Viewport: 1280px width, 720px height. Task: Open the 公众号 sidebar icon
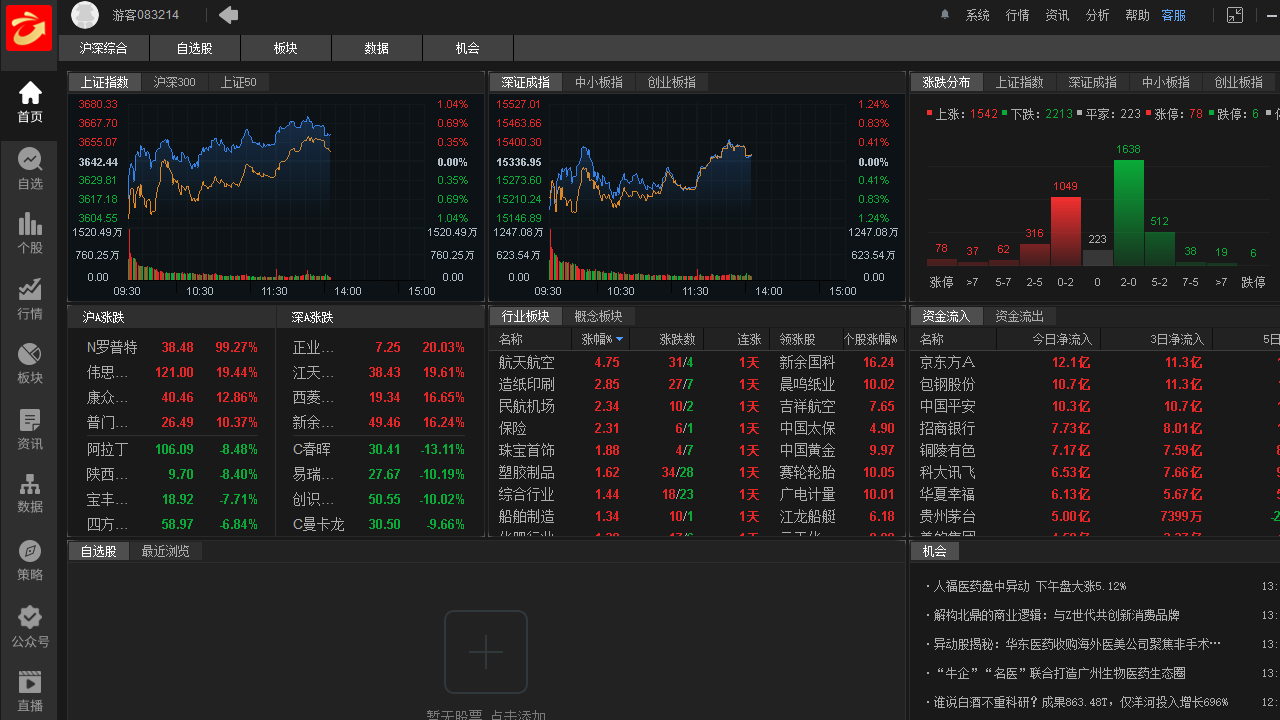[x=30, y=626]
